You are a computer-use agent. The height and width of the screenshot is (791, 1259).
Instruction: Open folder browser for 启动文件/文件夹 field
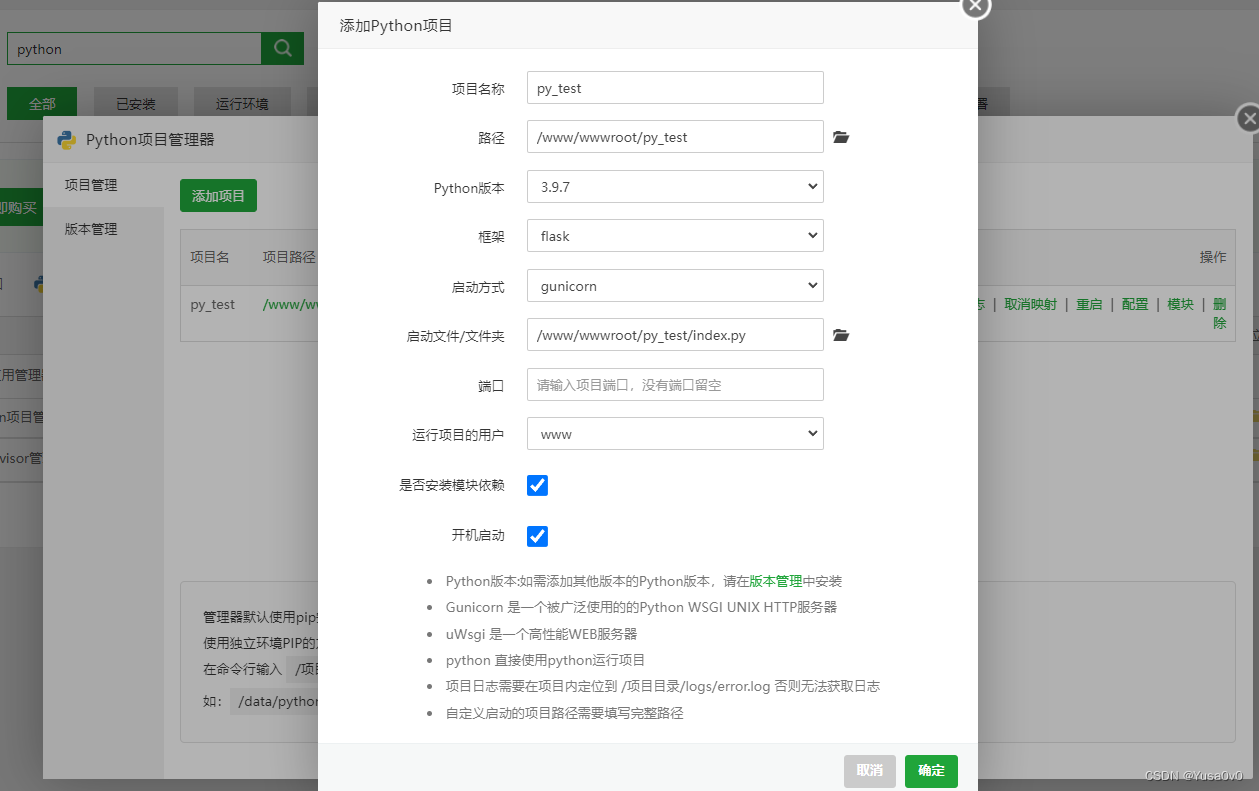[x=841, y=335]
